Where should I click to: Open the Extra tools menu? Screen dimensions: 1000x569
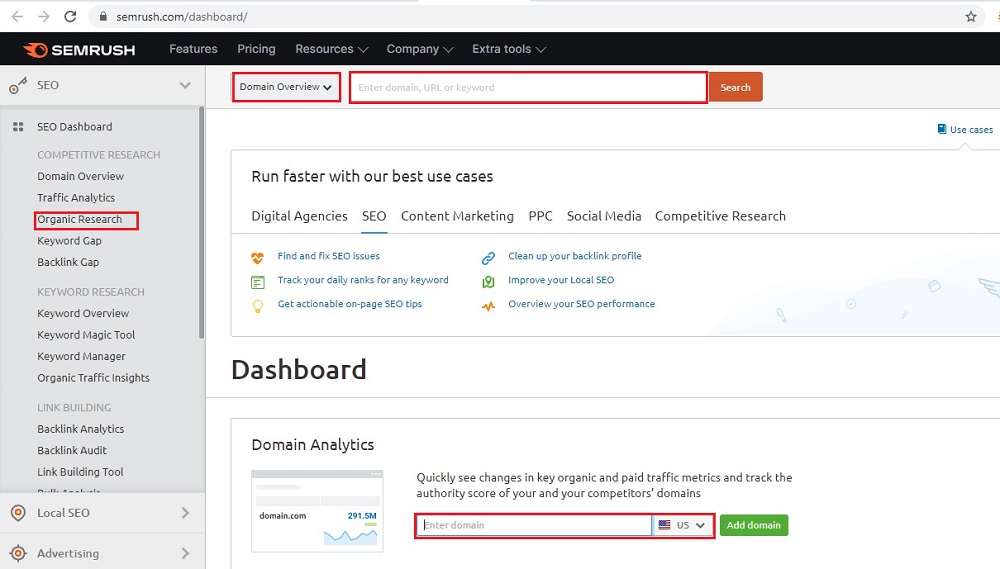coord(509,49)
